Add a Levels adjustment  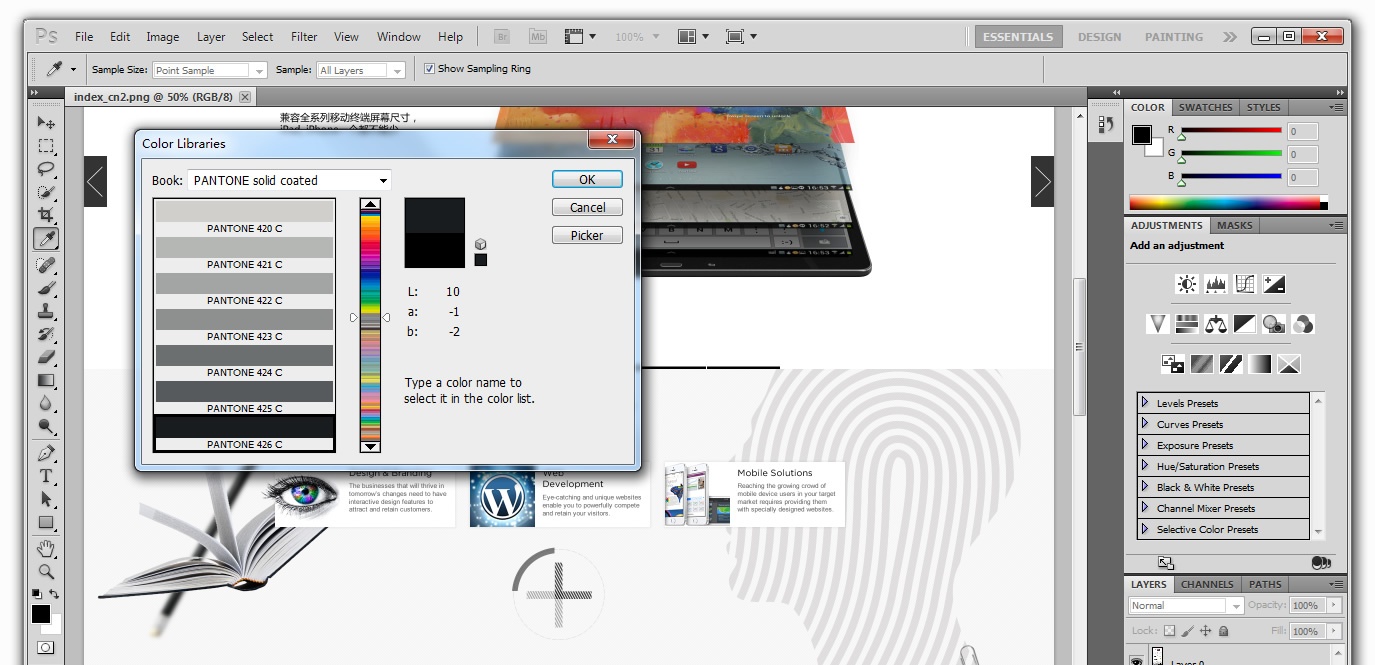[x=1216, y=285]
